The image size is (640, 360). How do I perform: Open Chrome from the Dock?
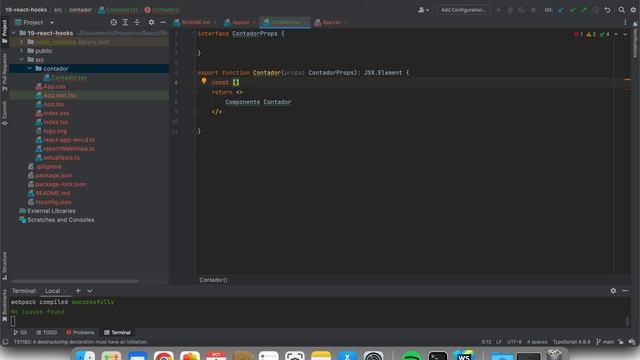coord(164,356)
